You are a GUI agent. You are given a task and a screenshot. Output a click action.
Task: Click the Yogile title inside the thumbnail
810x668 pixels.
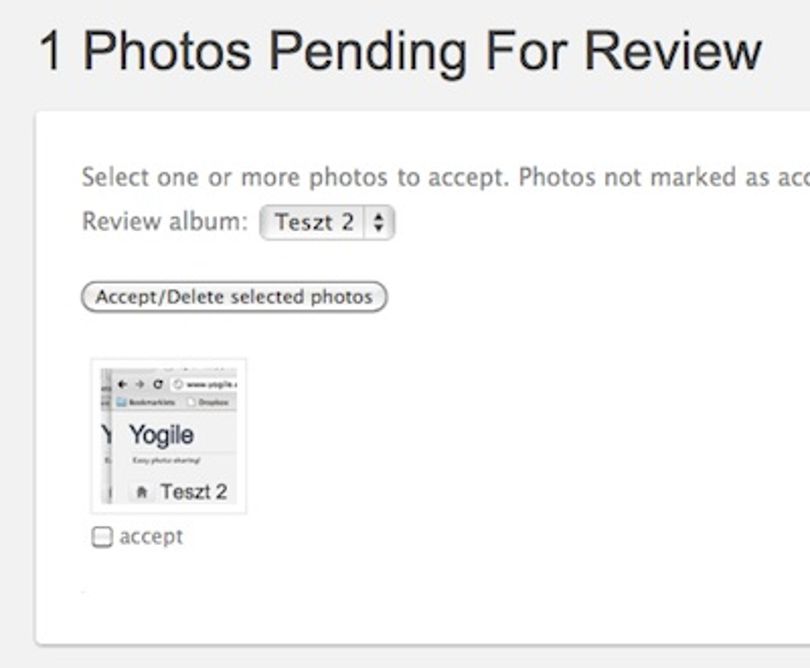click(162, 435)
